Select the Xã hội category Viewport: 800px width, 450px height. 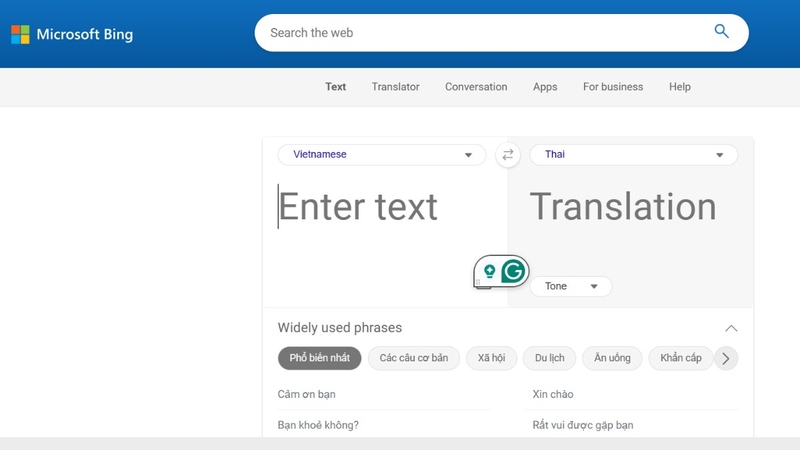pyautogui.click(x=491, y=358)
